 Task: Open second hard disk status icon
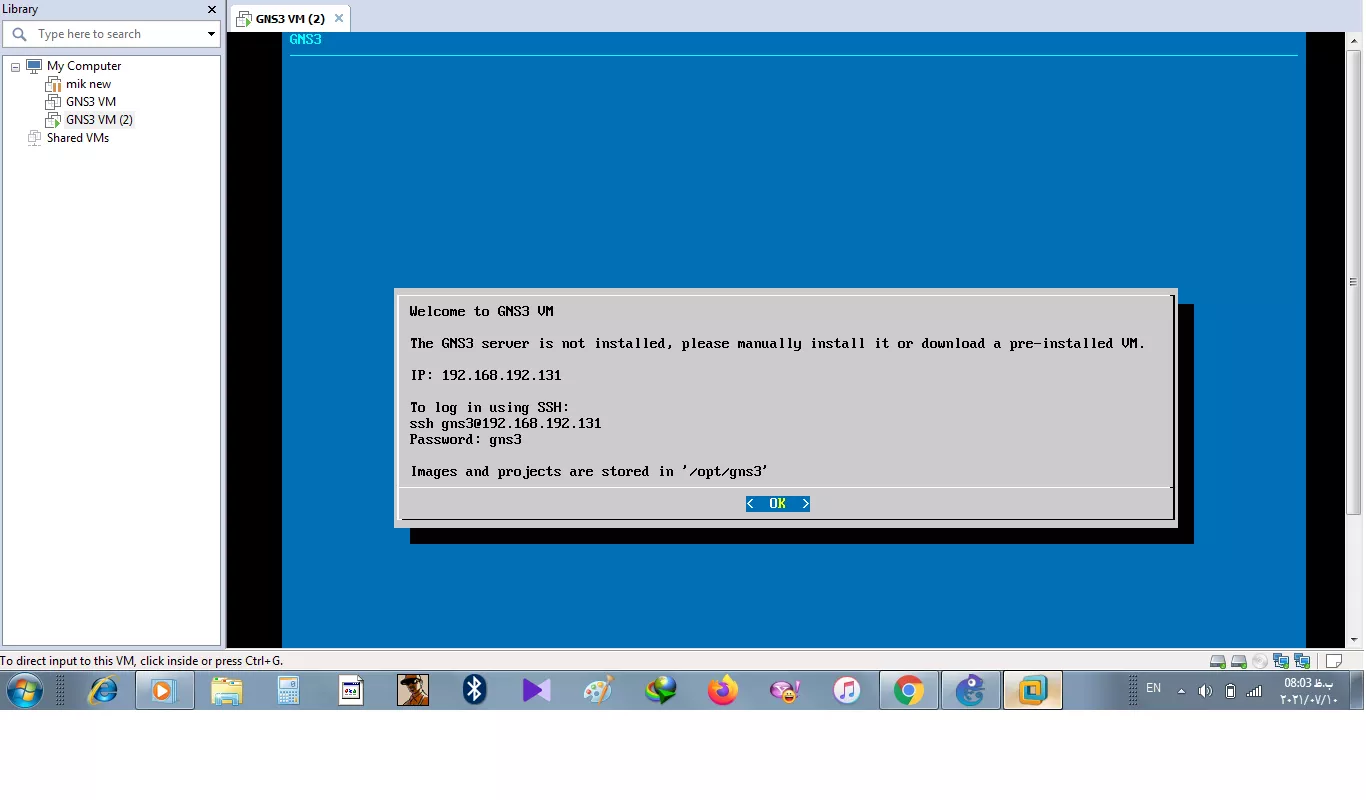pyautogui.click(x=1239, y=661)
